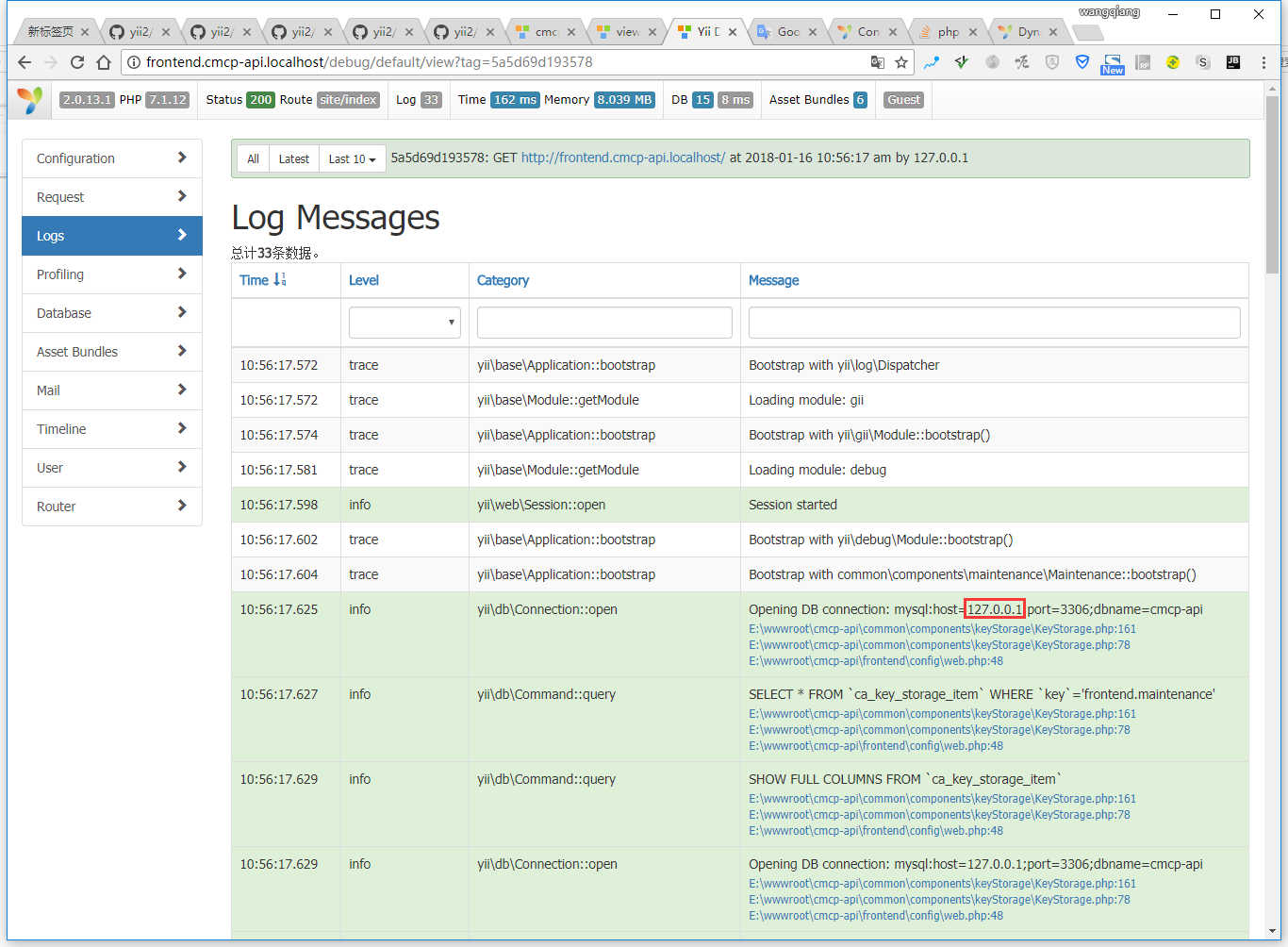Click the blue shield extension icon
This screenshot has height=947, width=1288.
pyautogui.click(x=1082, y=62)
